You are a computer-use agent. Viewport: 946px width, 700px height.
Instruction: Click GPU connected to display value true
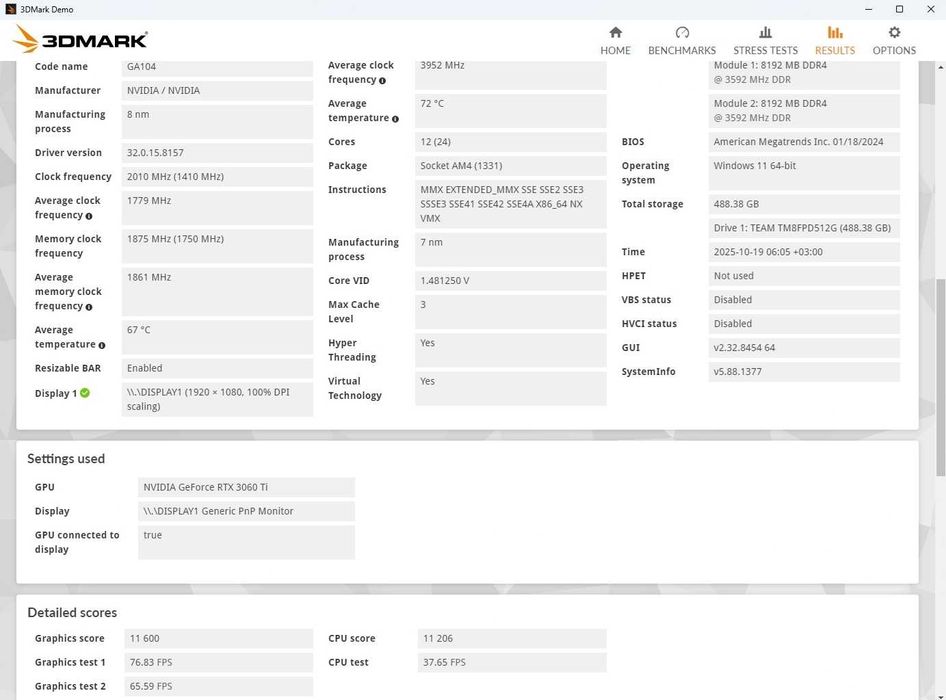point(246,542)
